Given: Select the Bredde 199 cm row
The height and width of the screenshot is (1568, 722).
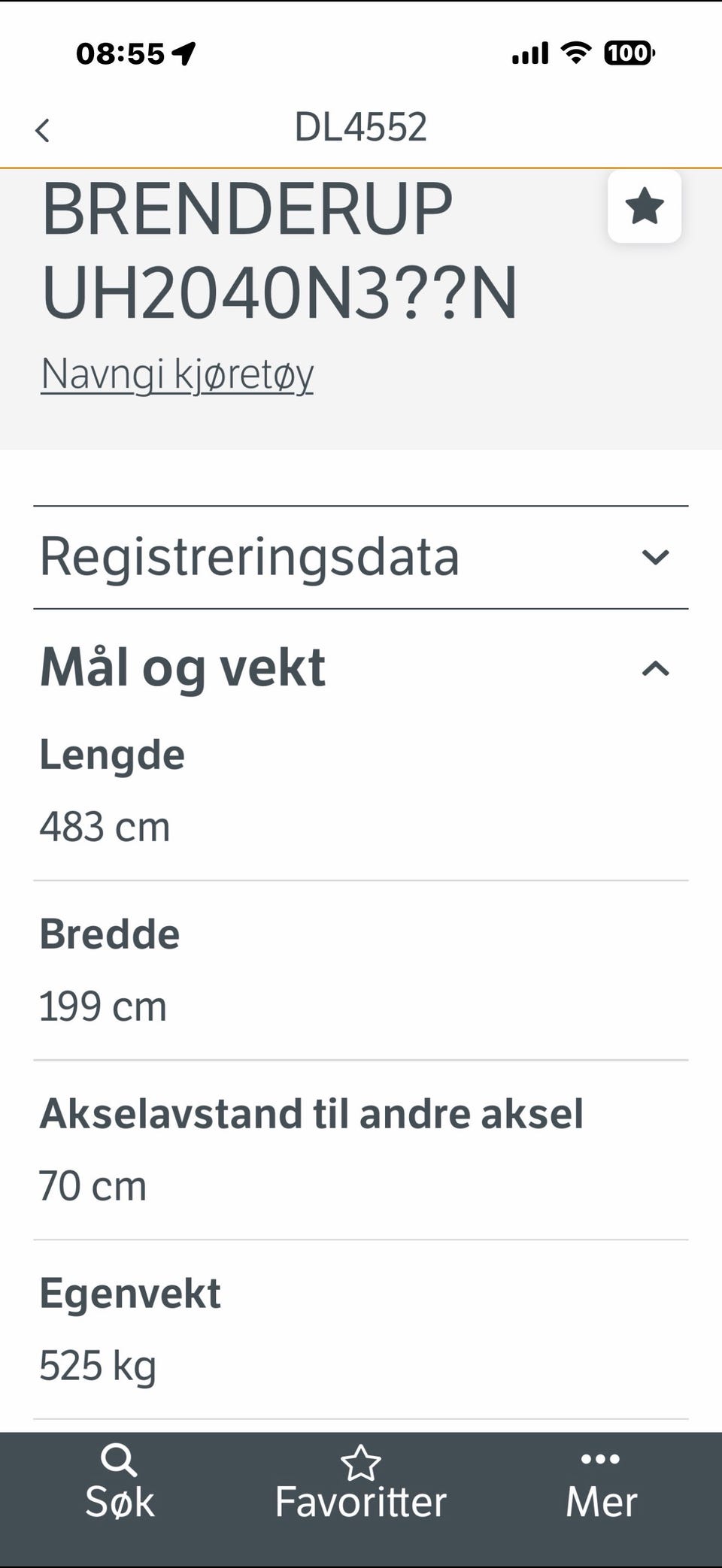Looking at the screenshot, I should click(x=361, y=970).
